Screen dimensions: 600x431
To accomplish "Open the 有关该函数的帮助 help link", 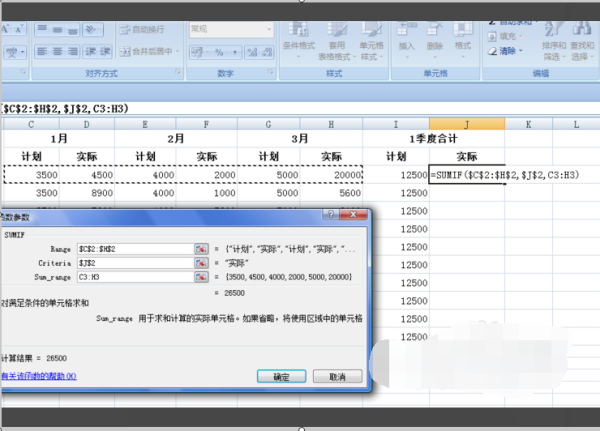I will pos(37,376).
